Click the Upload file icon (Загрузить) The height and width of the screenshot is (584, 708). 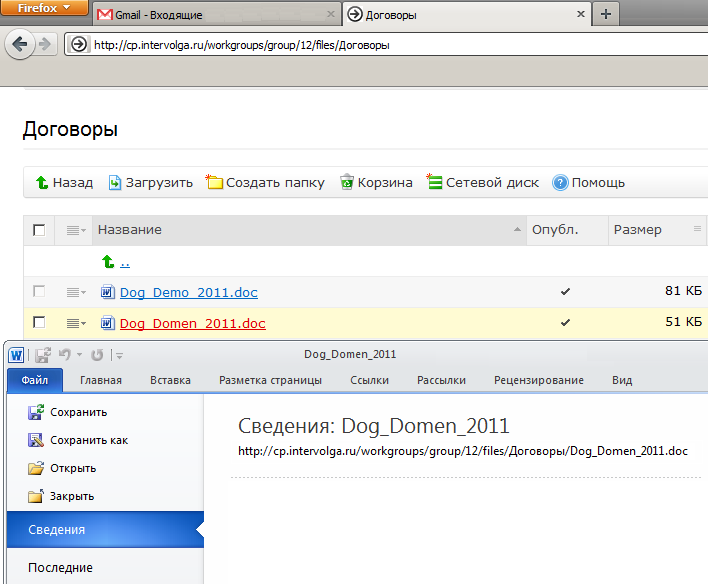(115, 183)
